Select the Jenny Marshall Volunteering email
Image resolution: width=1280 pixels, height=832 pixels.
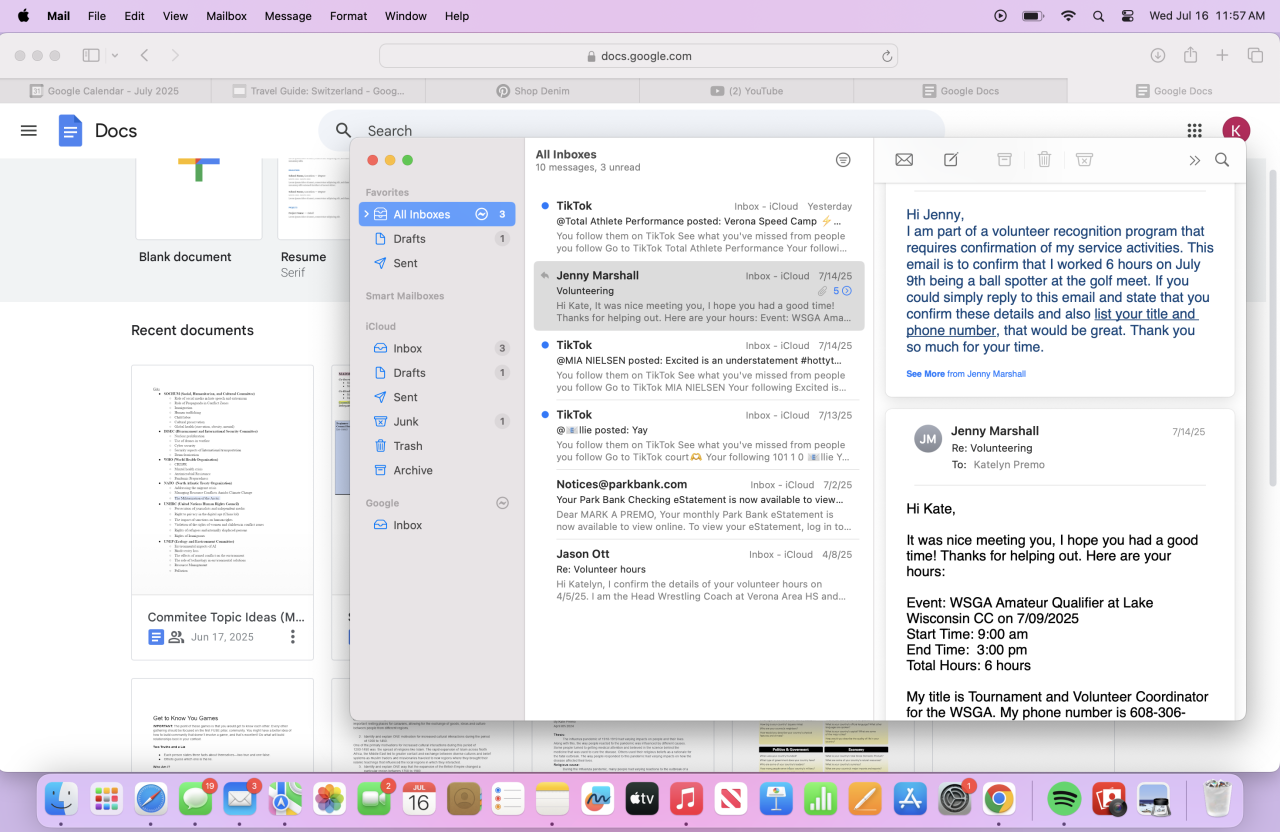coord(699,296)
